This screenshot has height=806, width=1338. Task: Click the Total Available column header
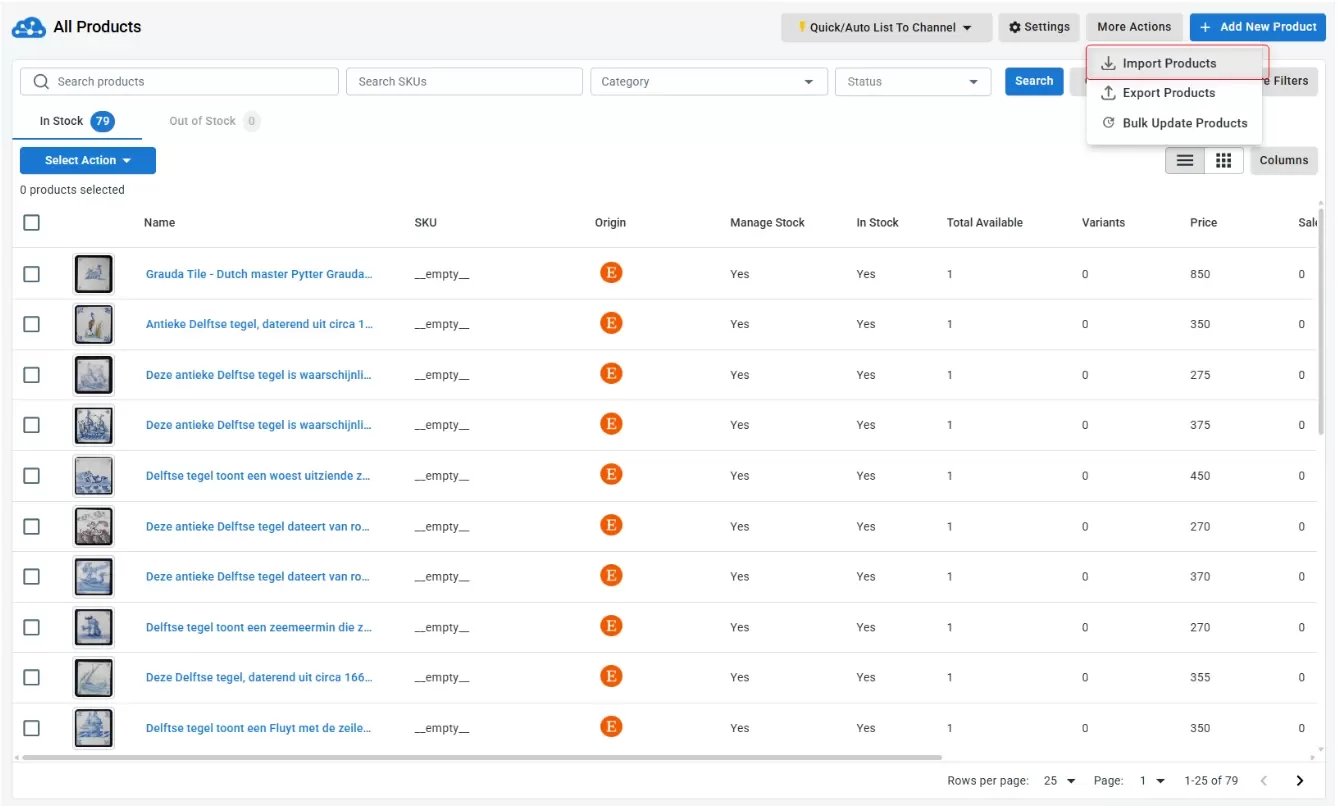point(985,223)
